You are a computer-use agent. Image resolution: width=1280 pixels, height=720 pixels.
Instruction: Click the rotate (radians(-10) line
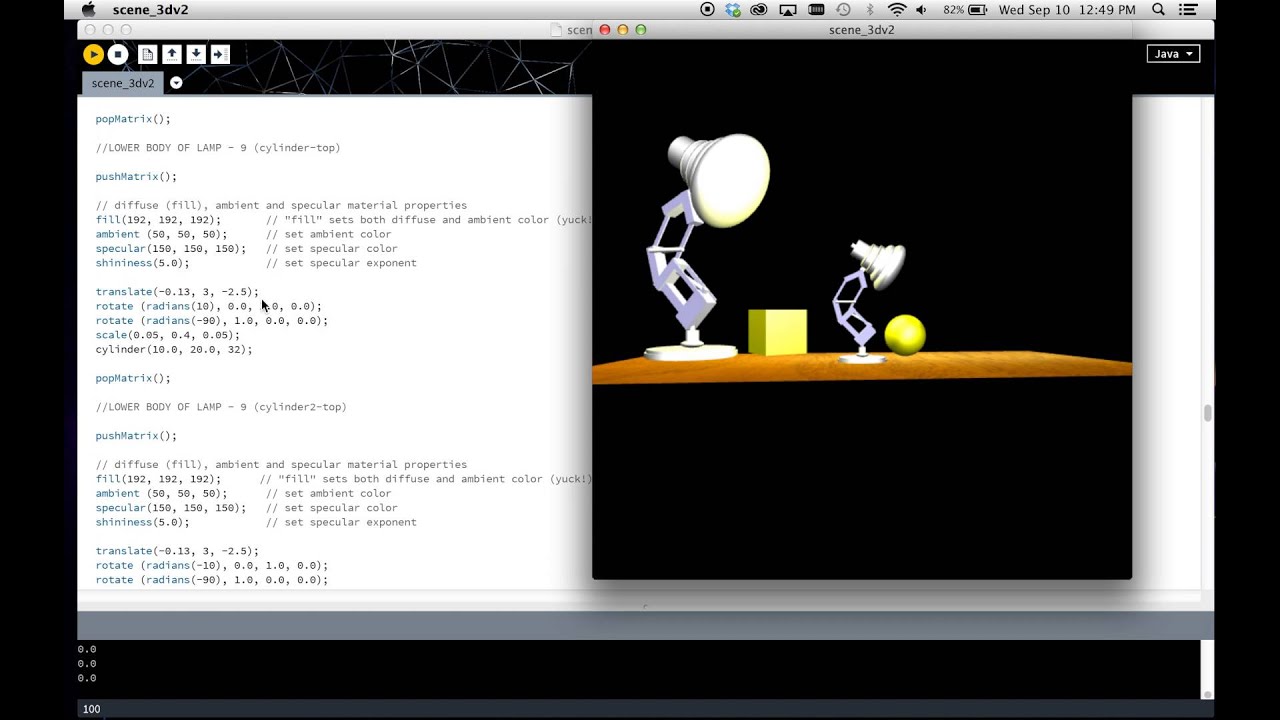211,565
